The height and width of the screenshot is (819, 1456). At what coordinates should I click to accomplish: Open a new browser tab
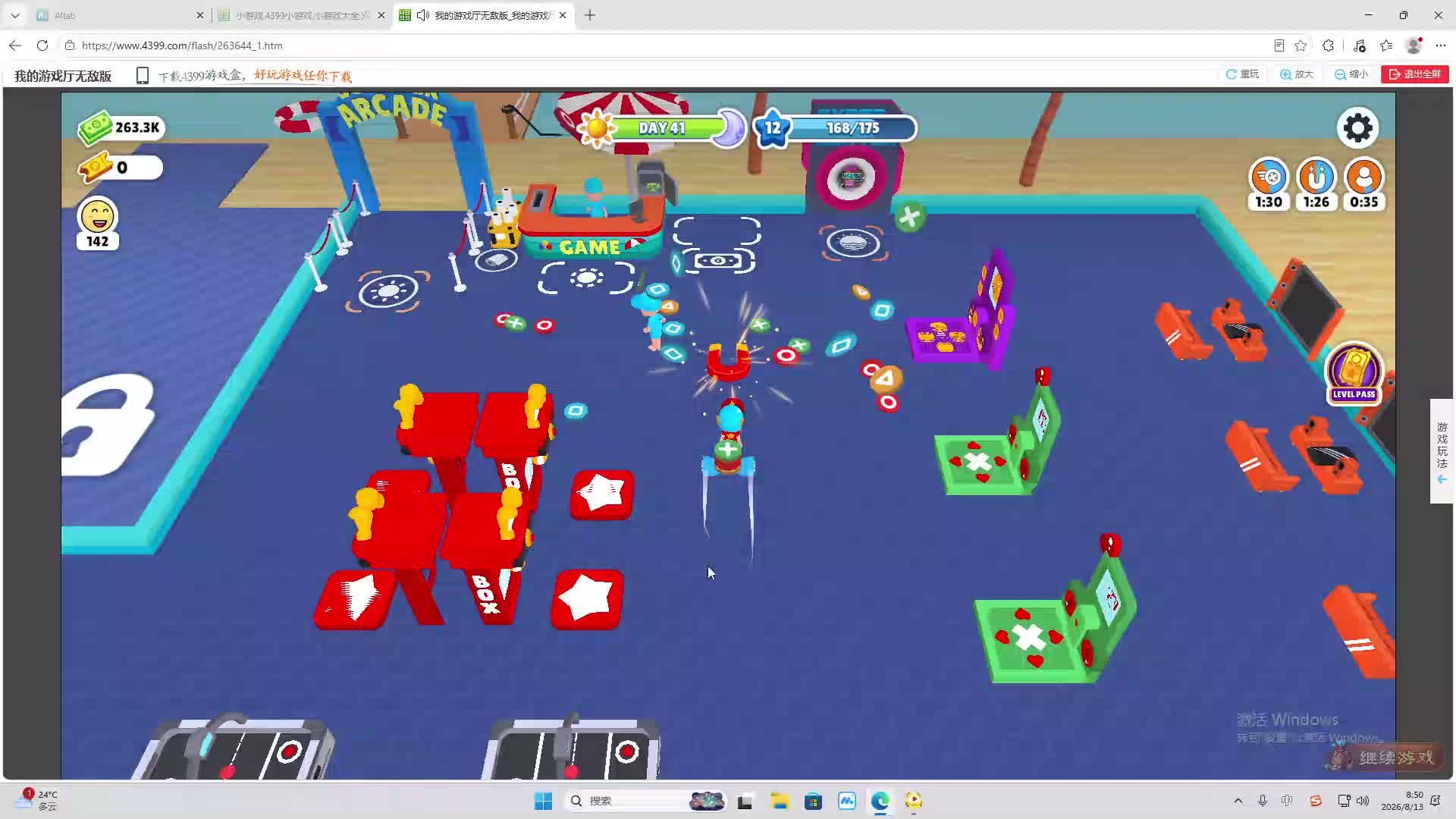coord(590,15)
